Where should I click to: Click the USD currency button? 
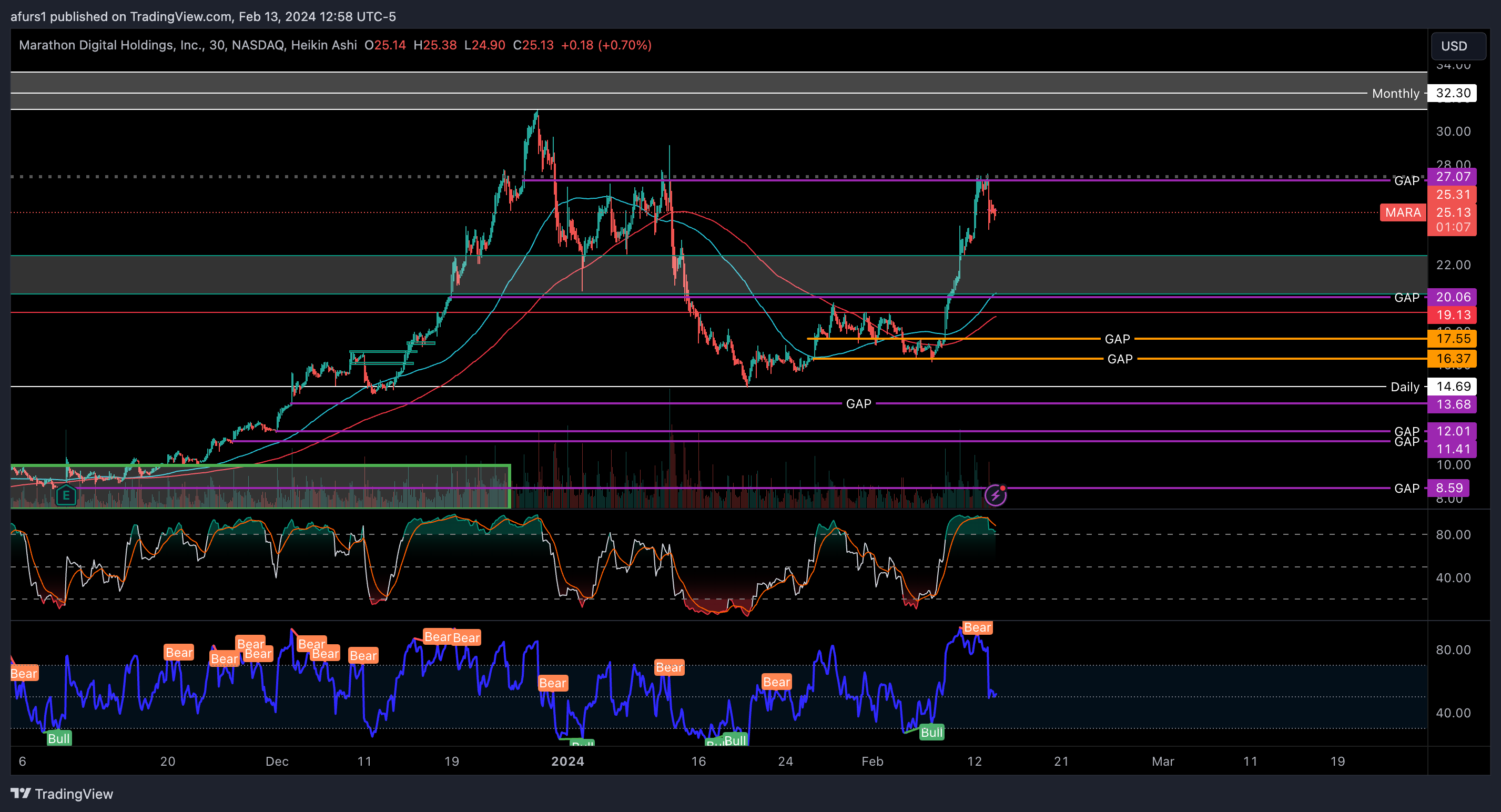click(1457, 46)
